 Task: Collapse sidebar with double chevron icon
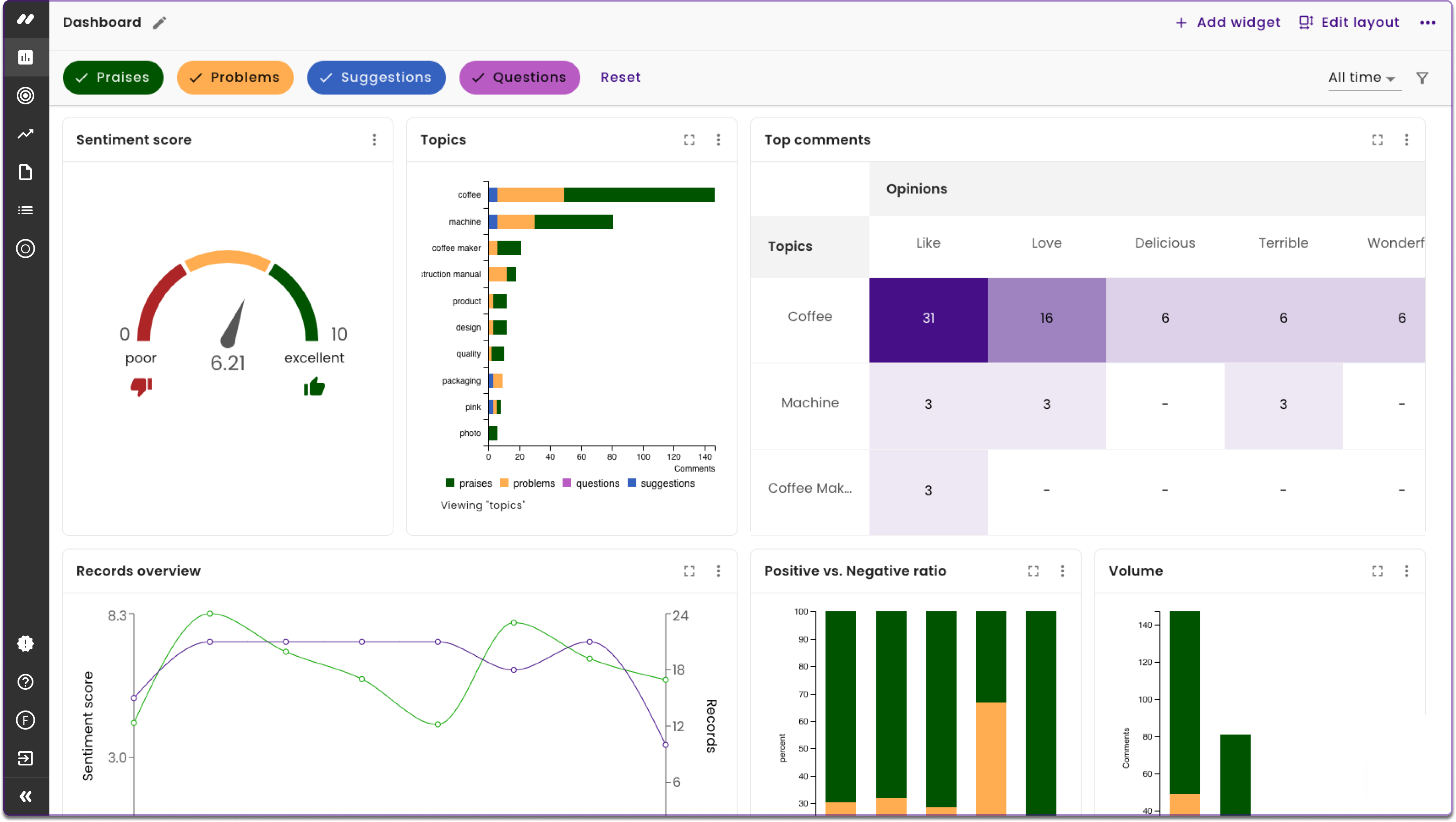coord(25,796)
